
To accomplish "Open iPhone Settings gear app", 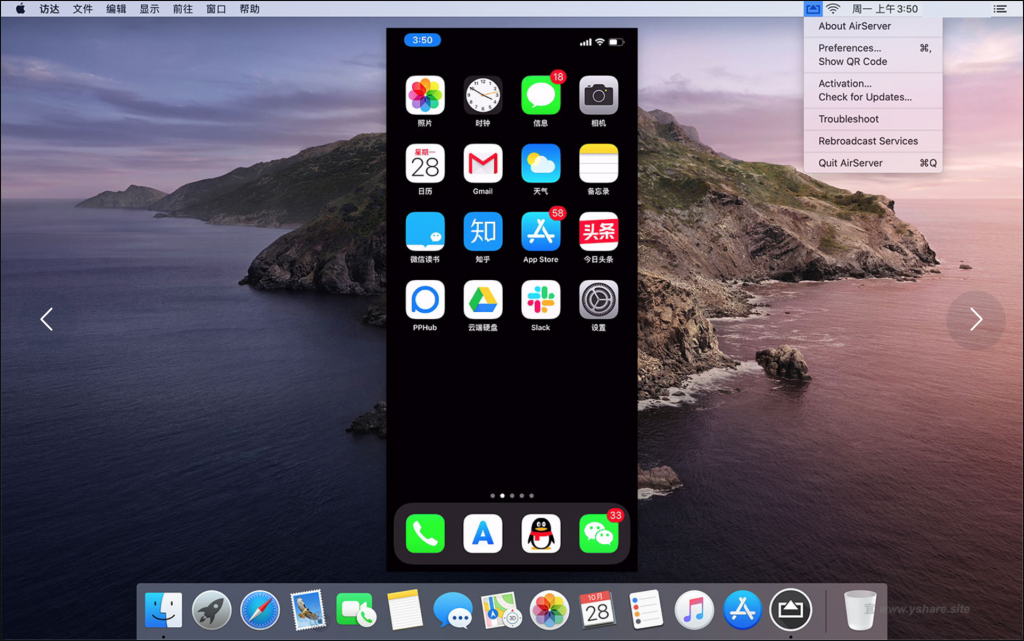I will (x=598, y=300).
